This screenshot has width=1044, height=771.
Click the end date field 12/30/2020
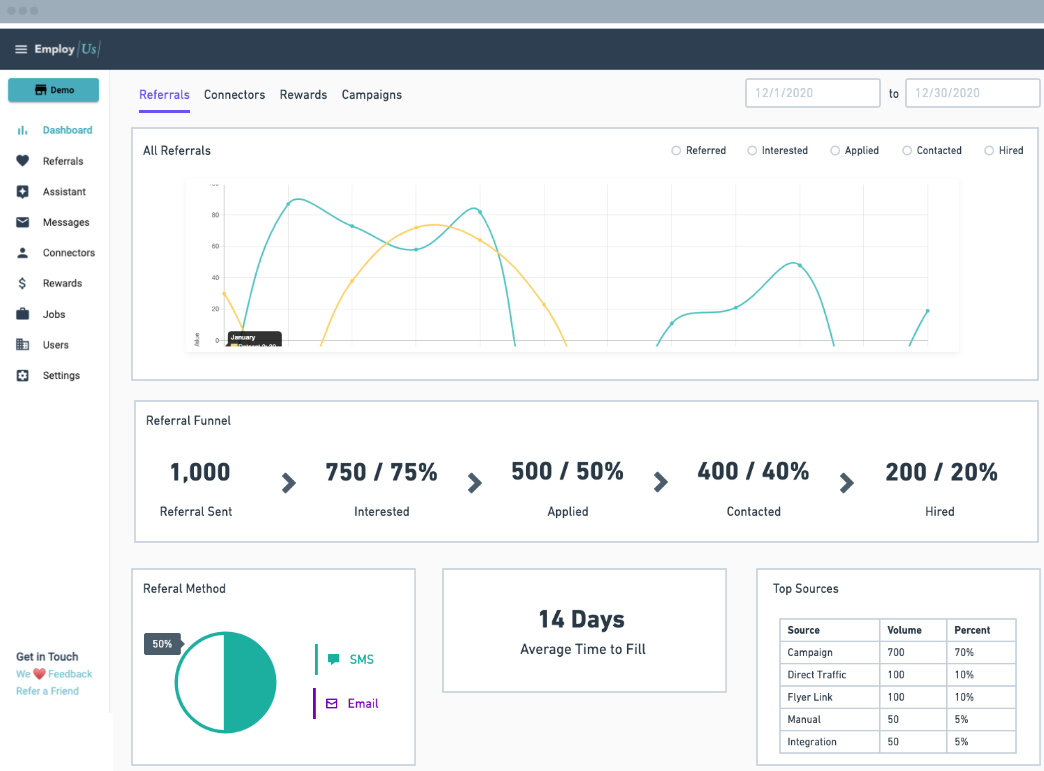(x=972, y=93)
